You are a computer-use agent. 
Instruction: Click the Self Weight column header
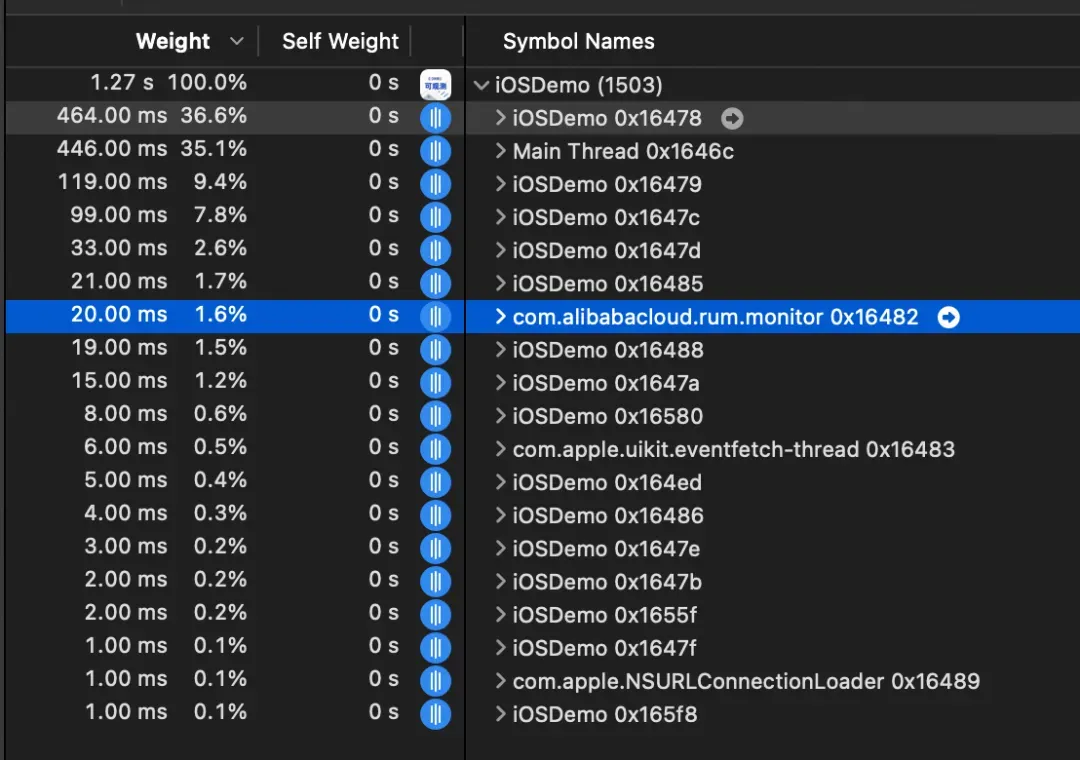[x=340, y=42]
